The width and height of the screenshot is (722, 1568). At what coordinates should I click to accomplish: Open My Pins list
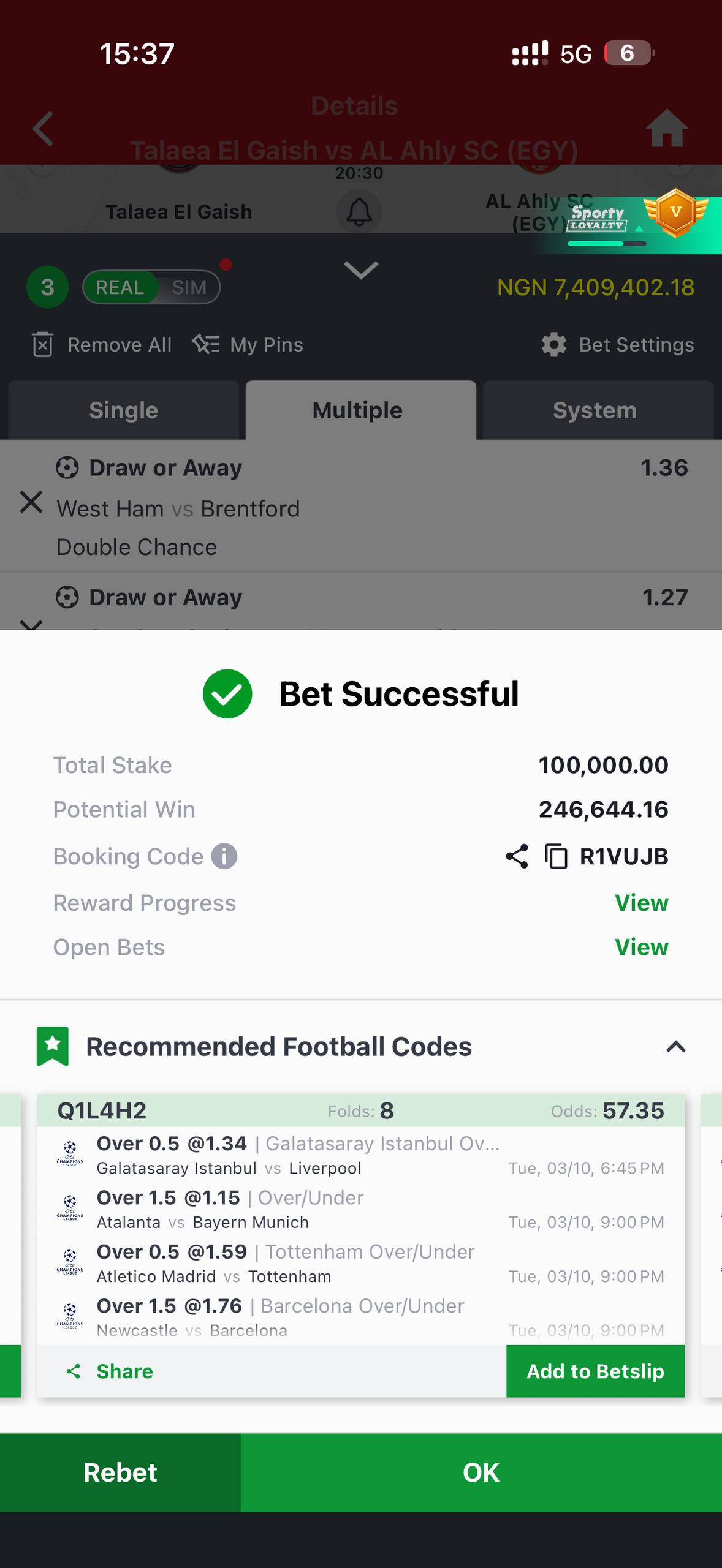pyautogui.click(x=248, y=345)
